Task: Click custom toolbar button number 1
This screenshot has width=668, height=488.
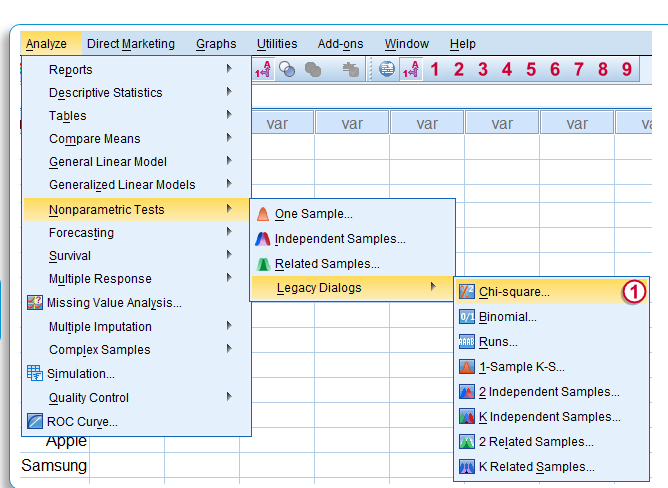Action: [x=435, y=69]
